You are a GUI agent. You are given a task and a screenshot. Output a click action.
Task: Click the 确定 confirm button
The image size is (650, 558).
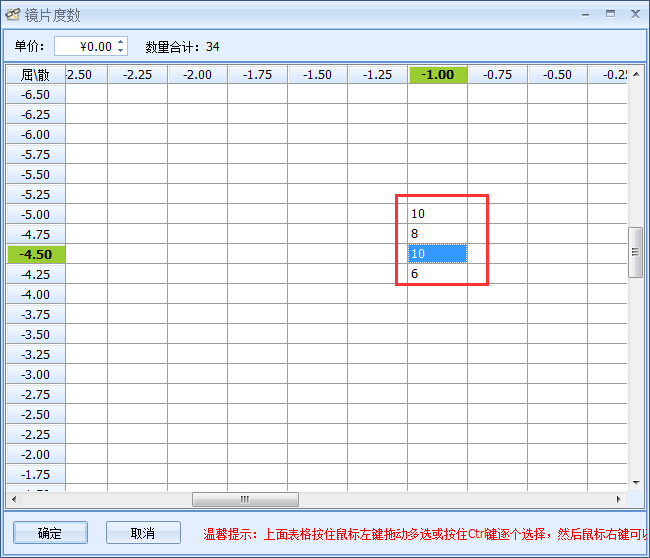pyautogui.click(x=49, y=533)
